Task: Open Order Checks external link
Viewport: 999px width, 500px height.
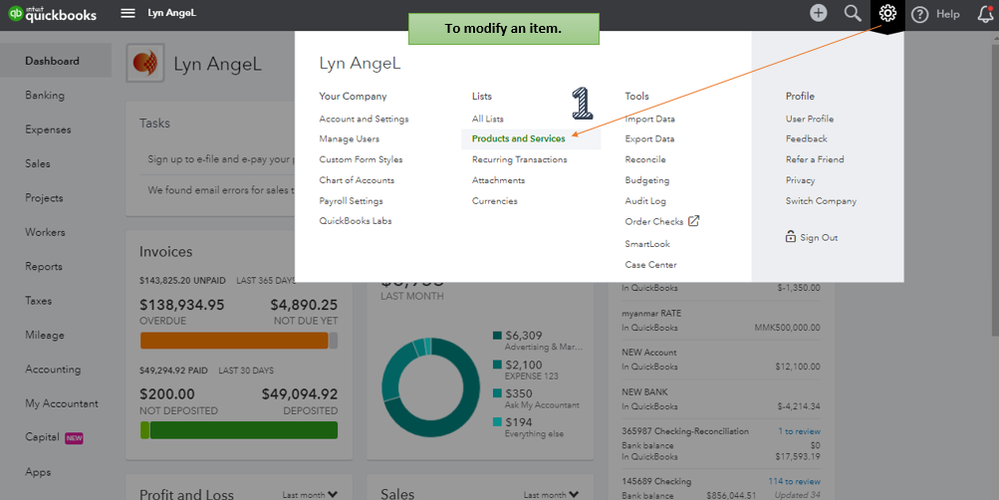Action: click(x=662, y=222)
